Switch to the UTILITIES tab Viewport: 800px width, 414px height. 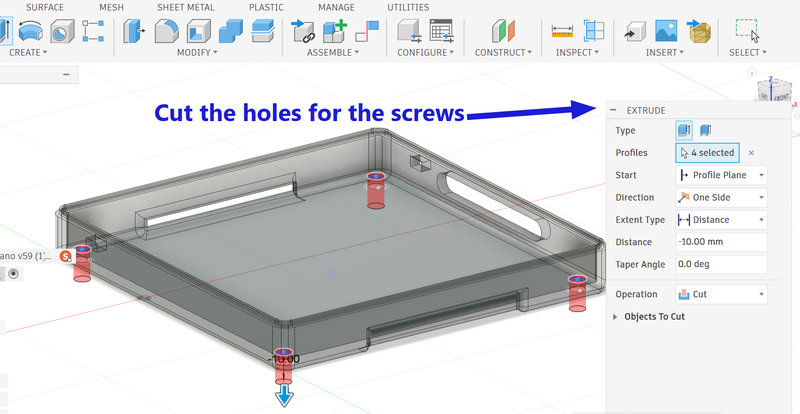point(408,7)
